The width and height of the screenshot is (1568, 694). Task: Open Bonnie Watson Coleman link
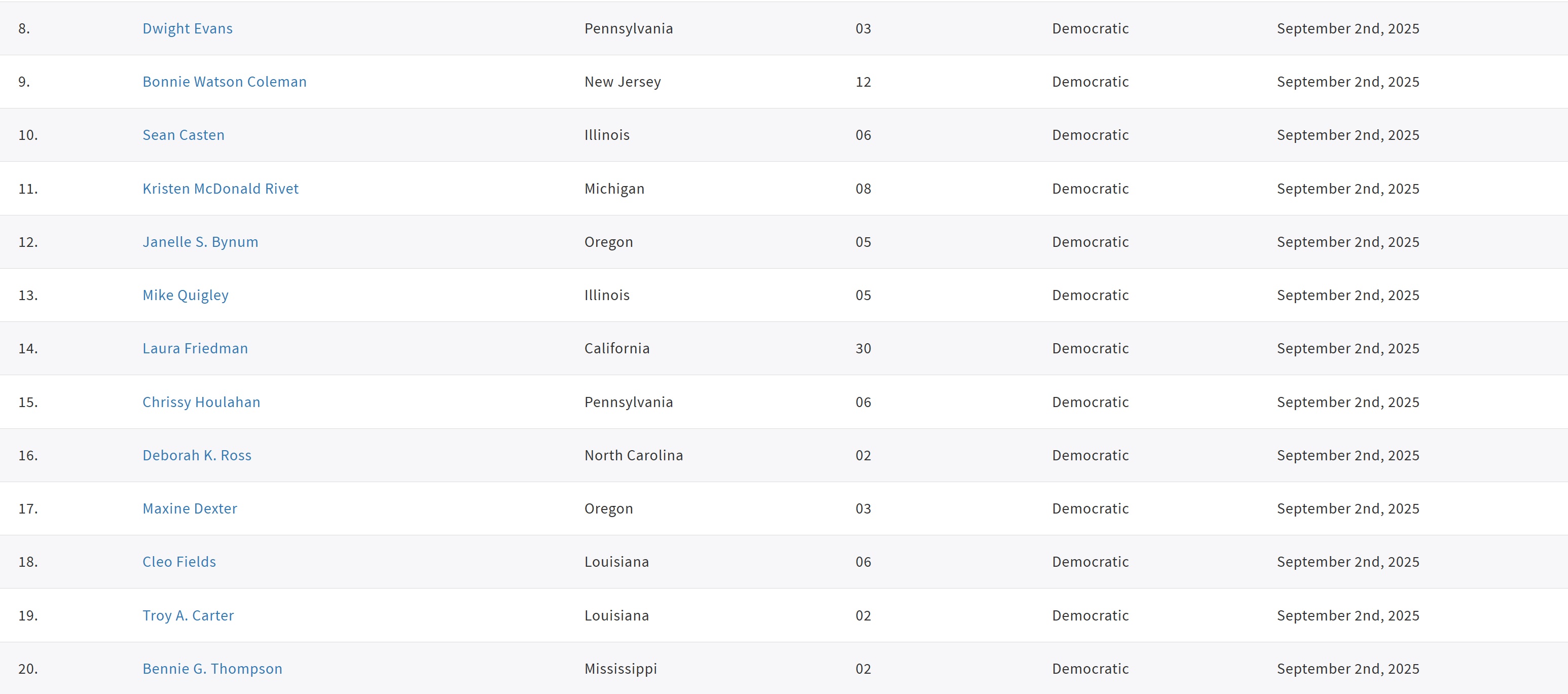point(225,82)
